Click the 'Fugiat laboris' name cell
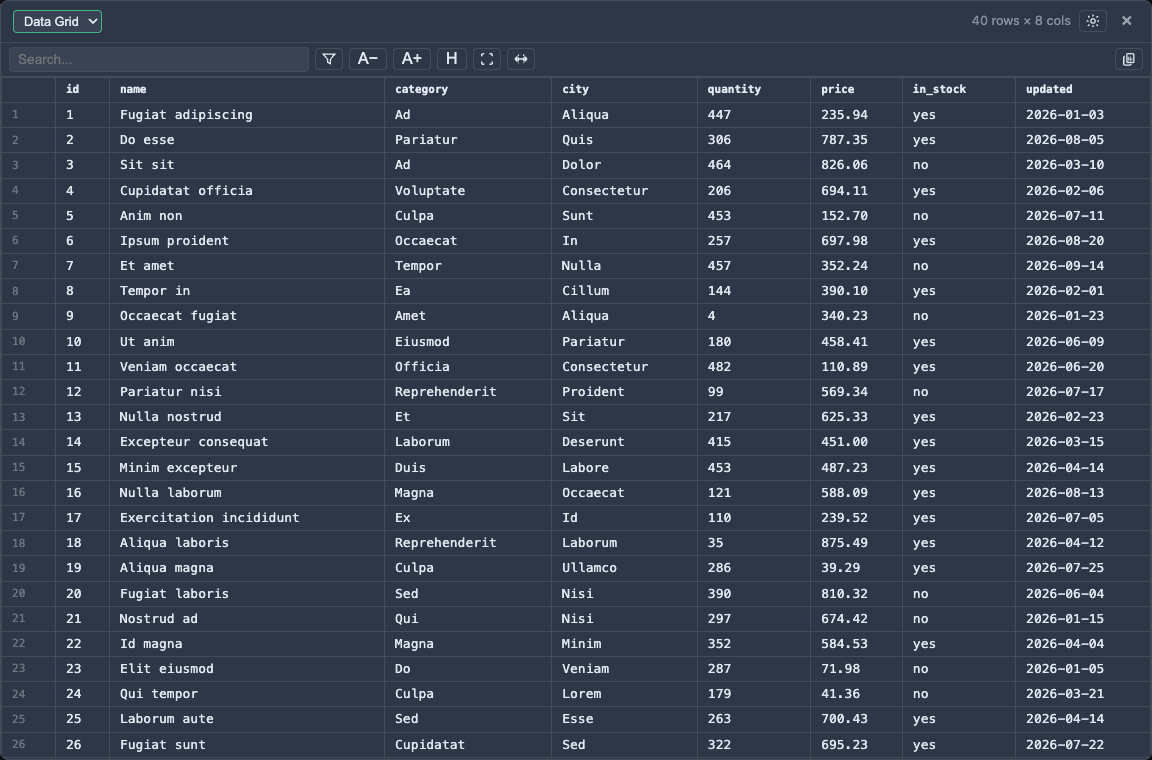 click(247, 593)
